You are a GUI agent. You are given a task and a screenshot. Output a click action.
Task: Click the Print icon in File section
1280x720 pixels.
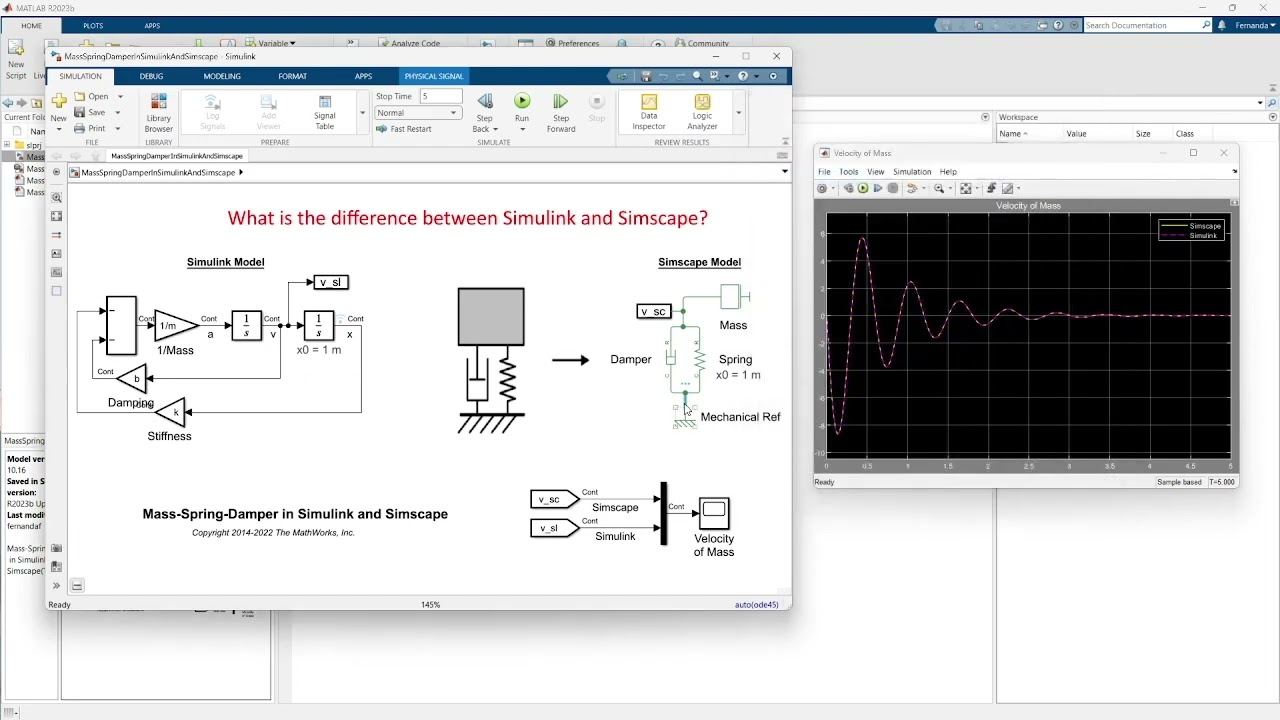(80, 128)
